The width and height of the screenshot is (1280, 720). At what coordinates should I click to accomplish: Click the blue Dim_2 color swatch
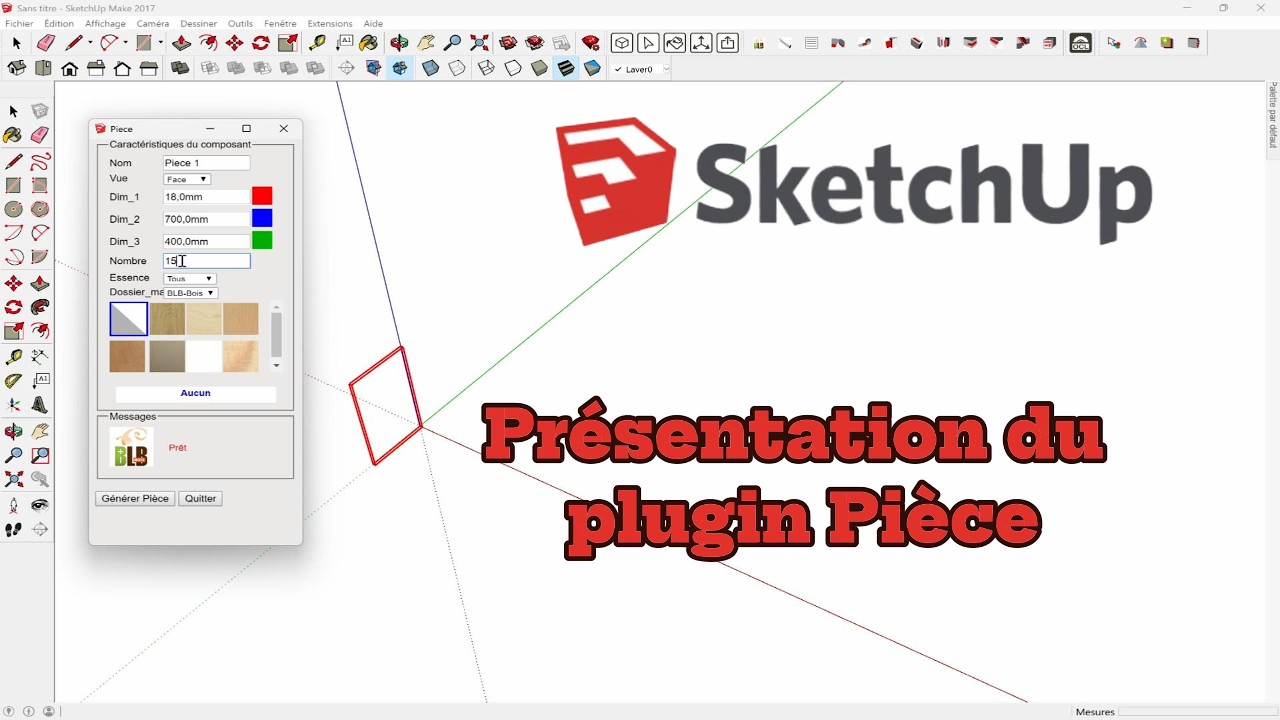tap(262, 218)
